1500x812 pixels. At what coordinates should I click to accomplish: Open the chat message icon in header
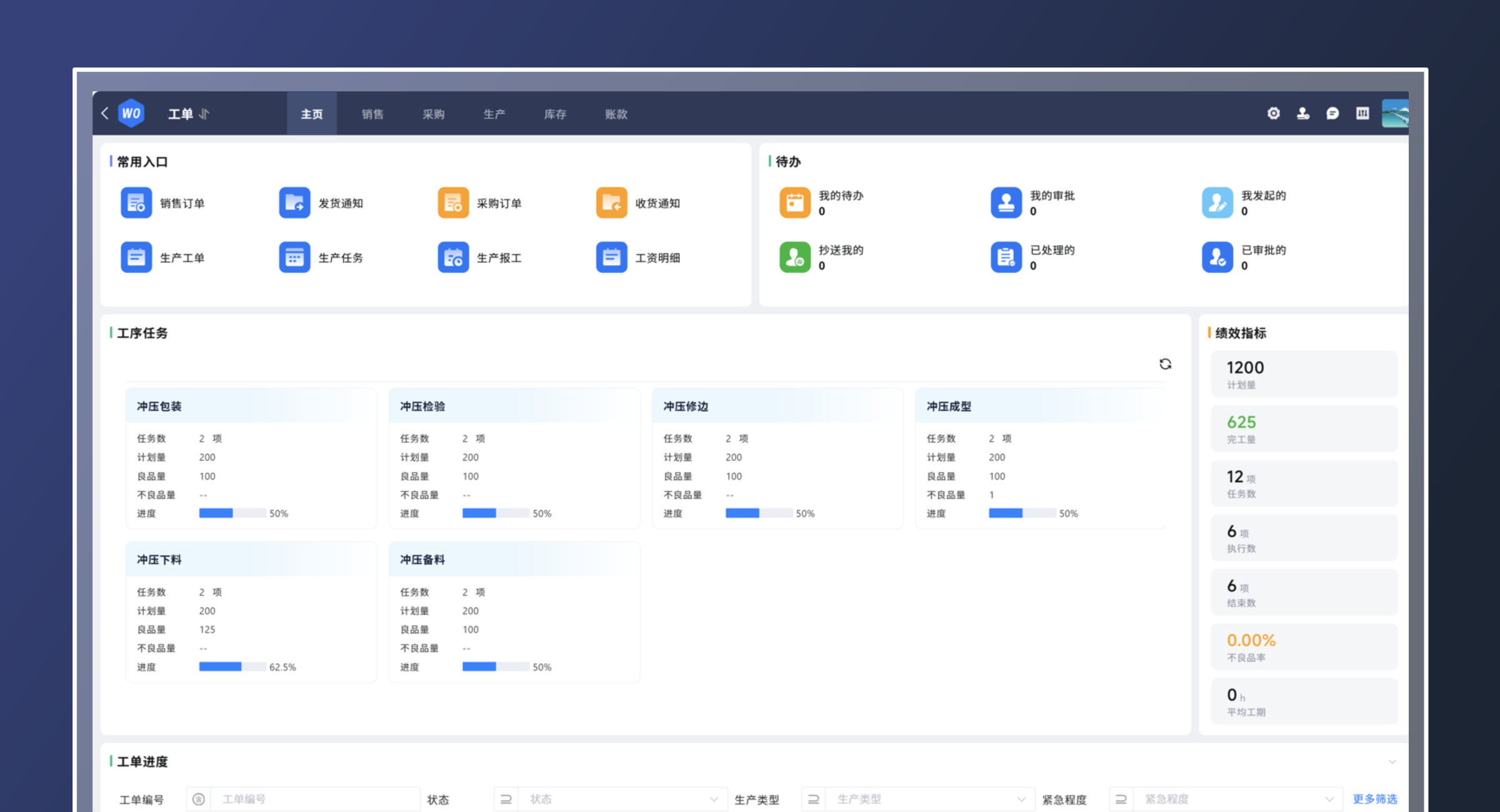(x=1332, y=114)
